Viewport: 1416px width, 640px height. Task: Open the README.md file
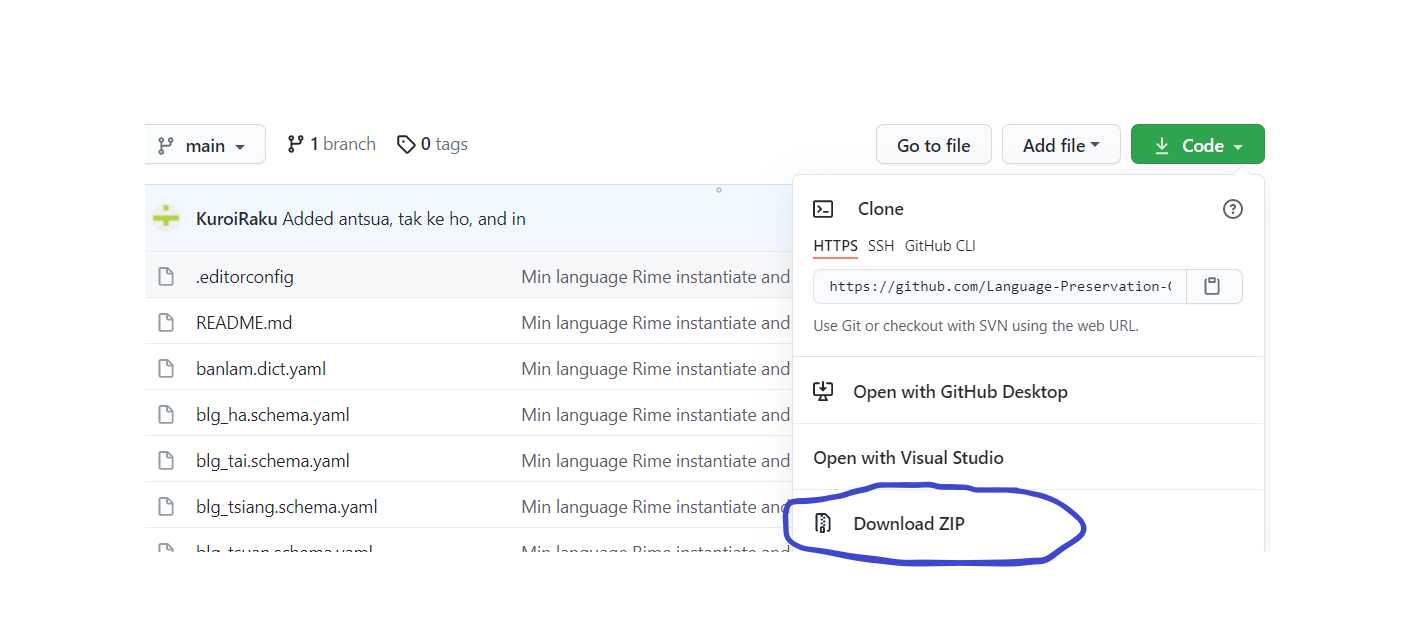coord(244,323)
